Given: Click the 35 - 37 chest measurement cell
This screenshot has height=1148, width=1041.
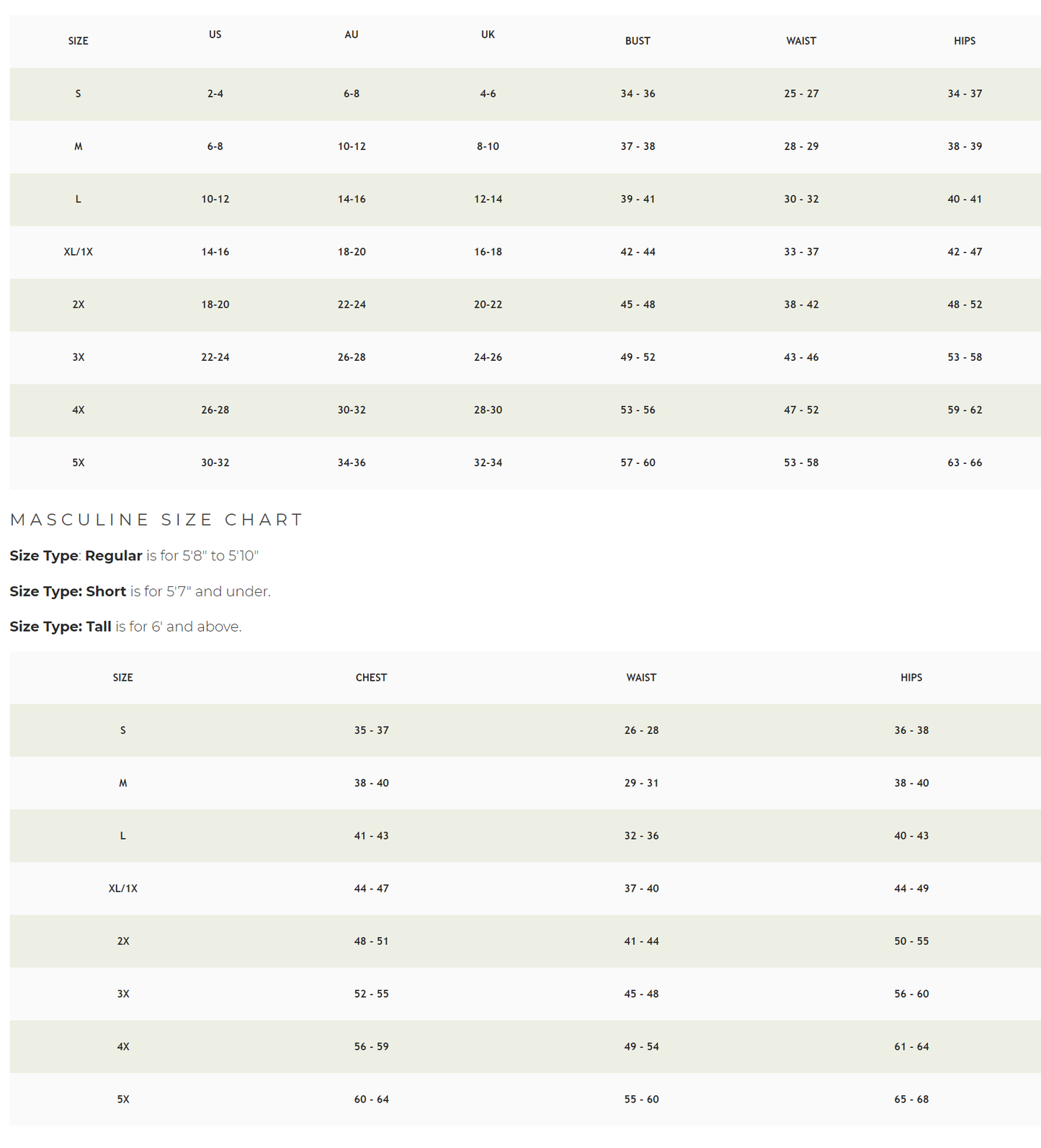Looking at the screenshot, I should 371,730.
